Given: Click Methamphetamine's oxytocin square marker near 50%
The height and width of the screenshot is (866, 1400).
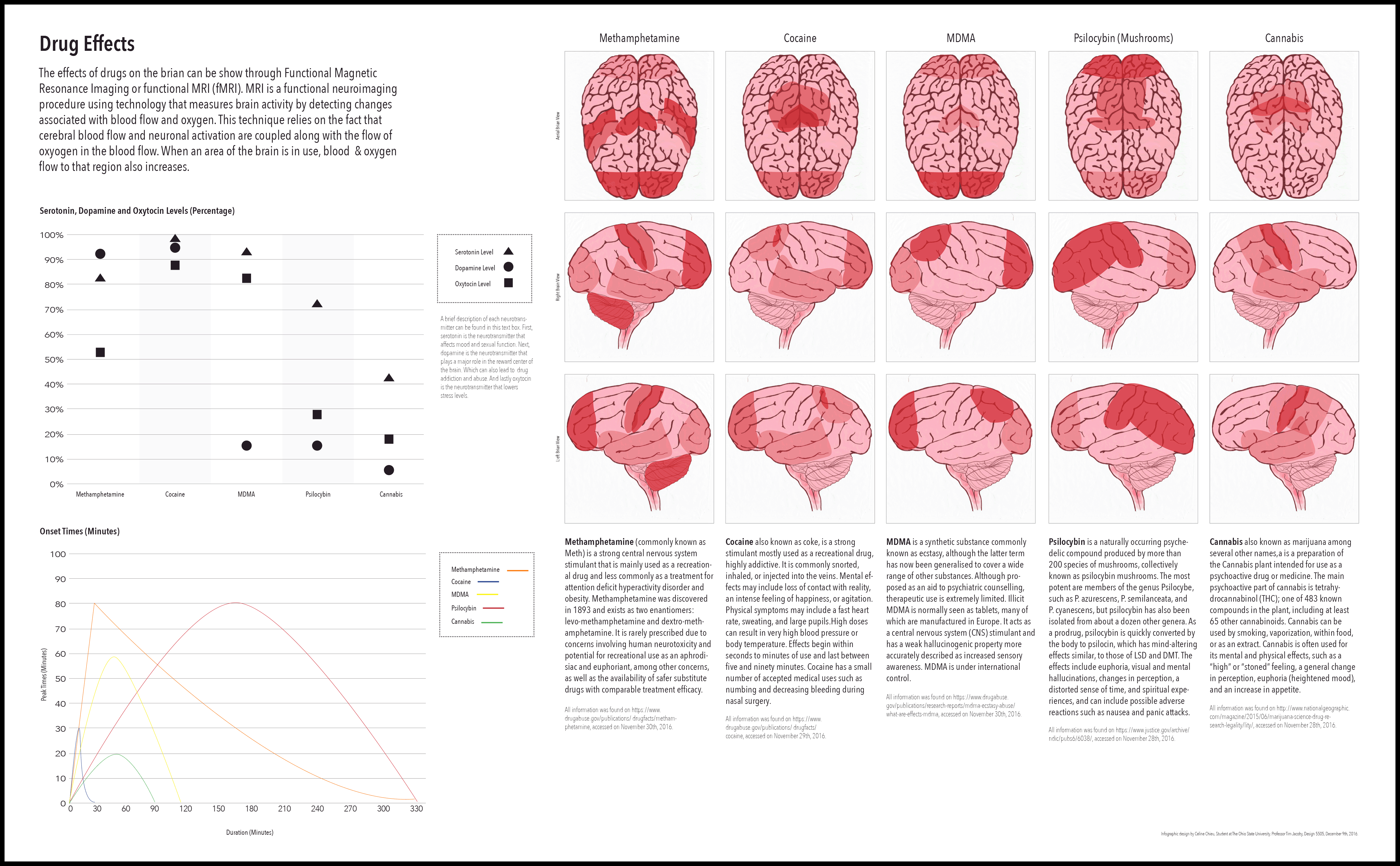Looking at the screenshot, I should click(x=100, y=352).
